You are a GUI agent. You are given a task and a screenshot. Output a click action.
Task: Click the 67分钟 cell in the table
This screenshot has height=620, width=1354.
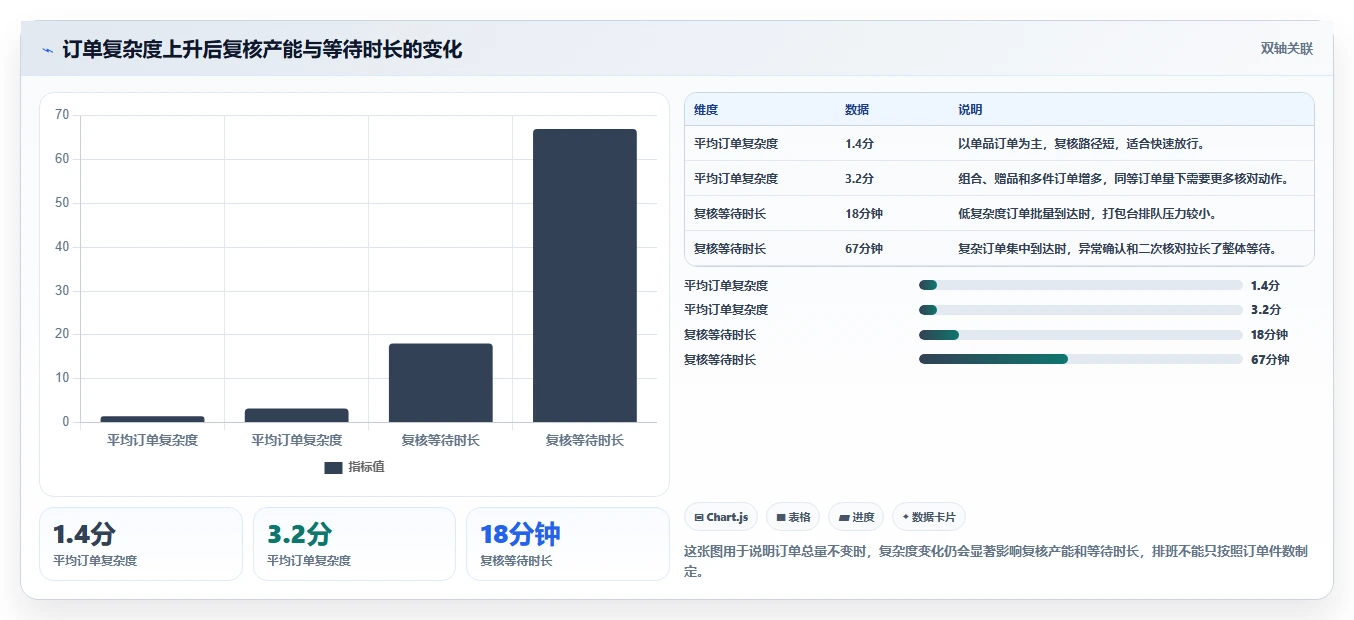tap(864, 249)
